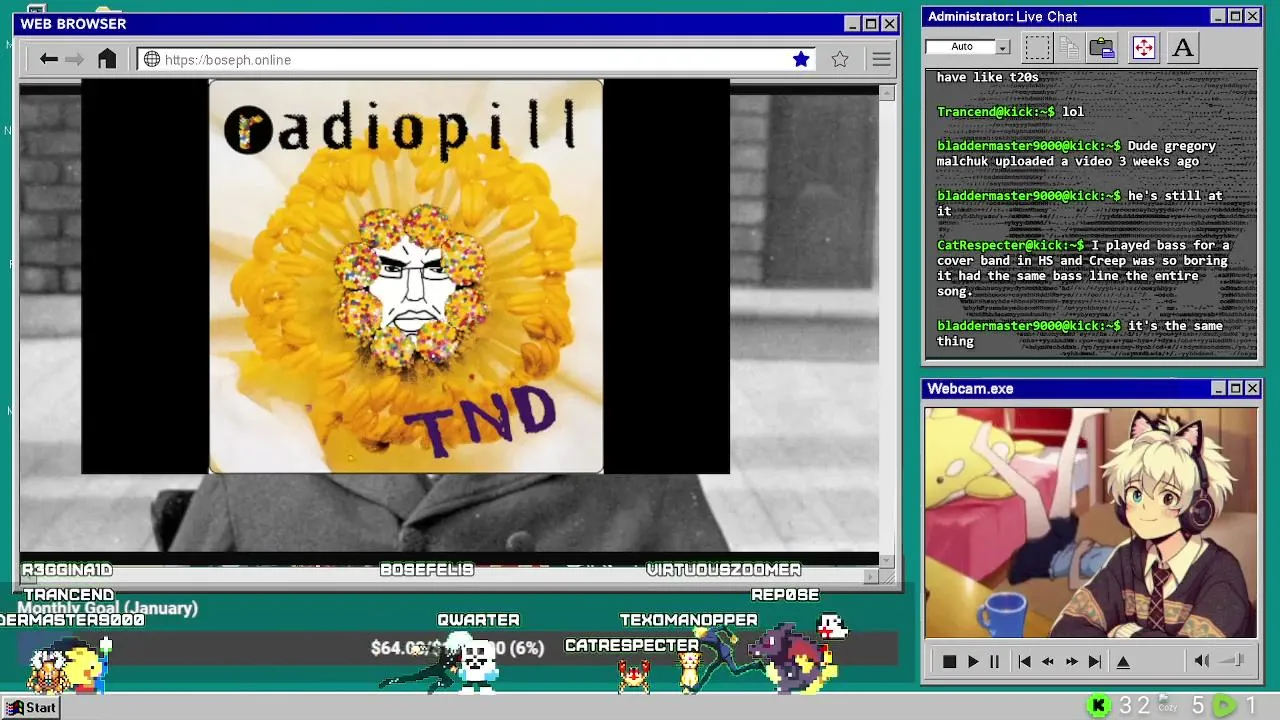Maximize the Webcam.exe window

point(1235,388)
